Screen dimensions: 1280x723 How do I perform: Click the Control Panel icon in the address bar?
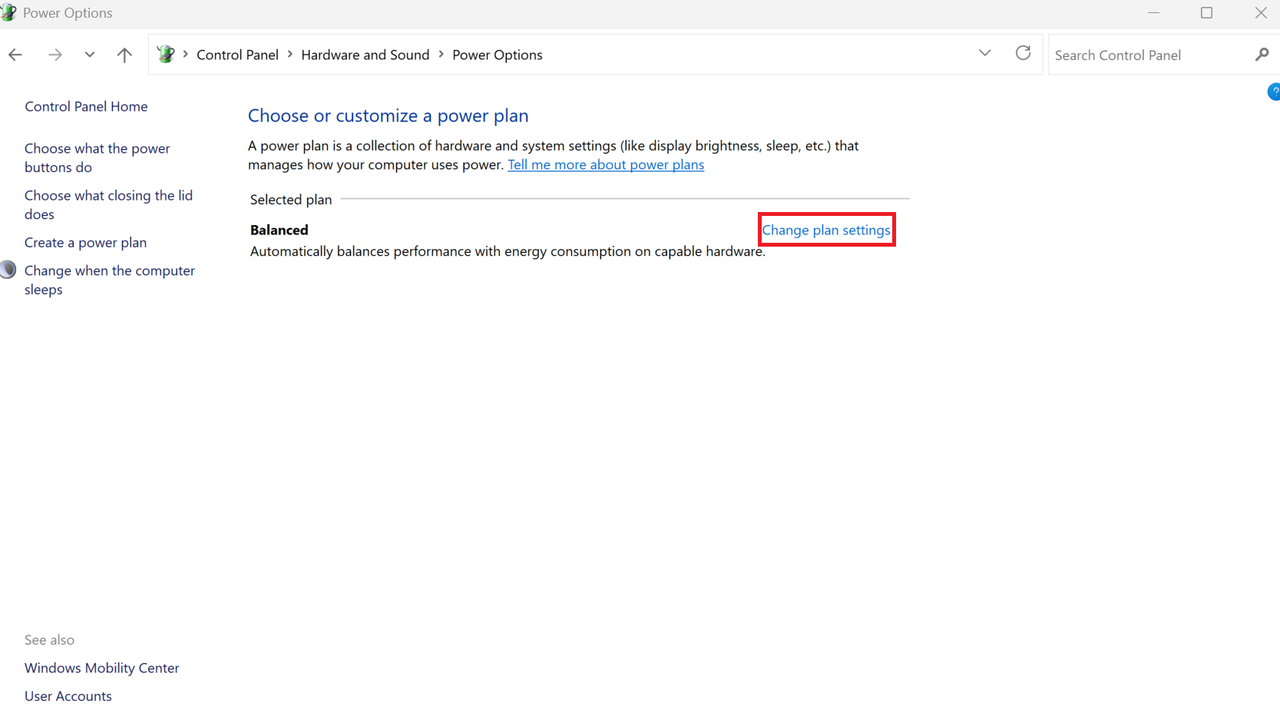(x=165, y=54)
